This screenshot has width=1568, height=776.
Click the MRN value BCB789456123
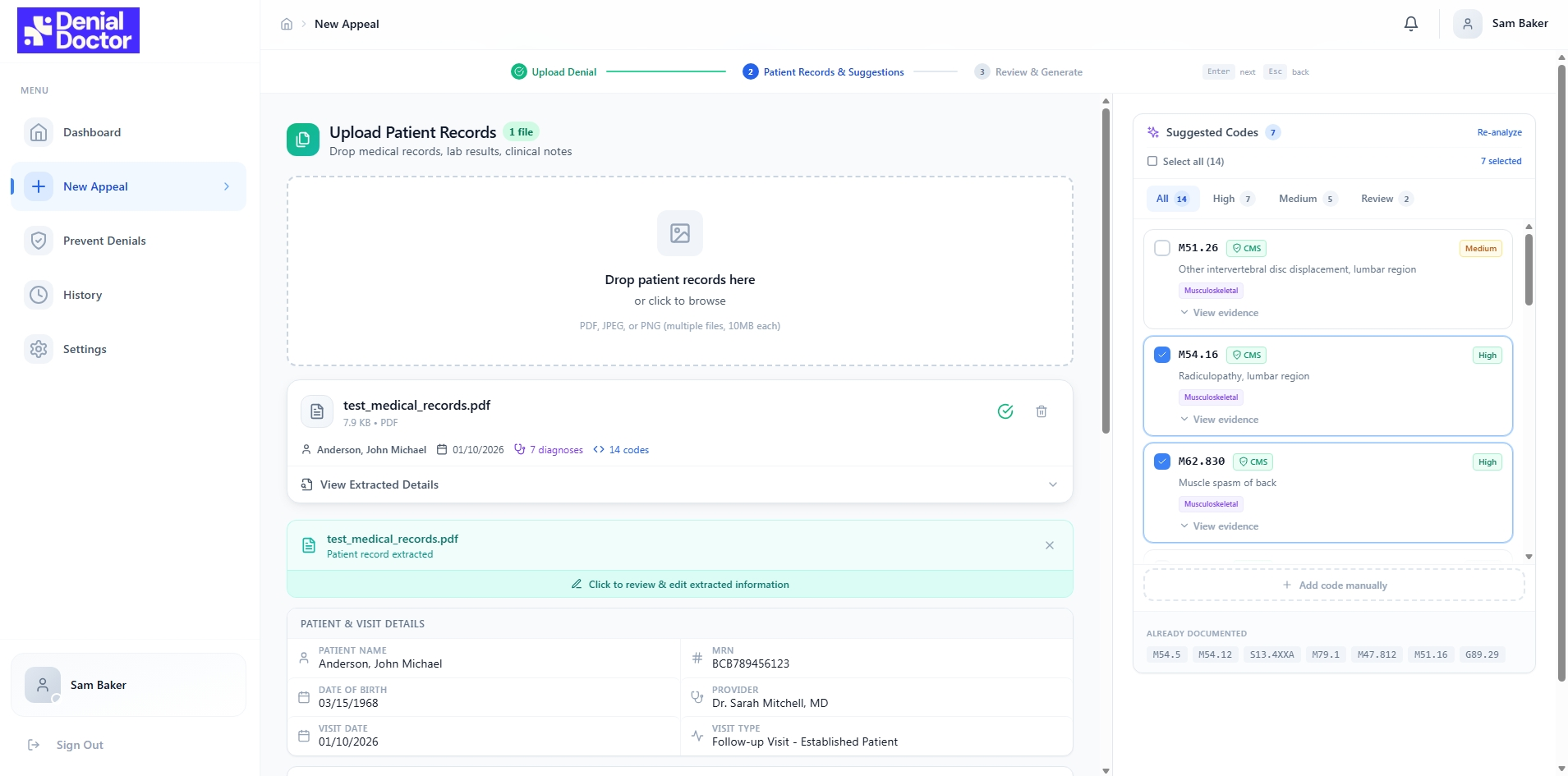tap(751, 664)
